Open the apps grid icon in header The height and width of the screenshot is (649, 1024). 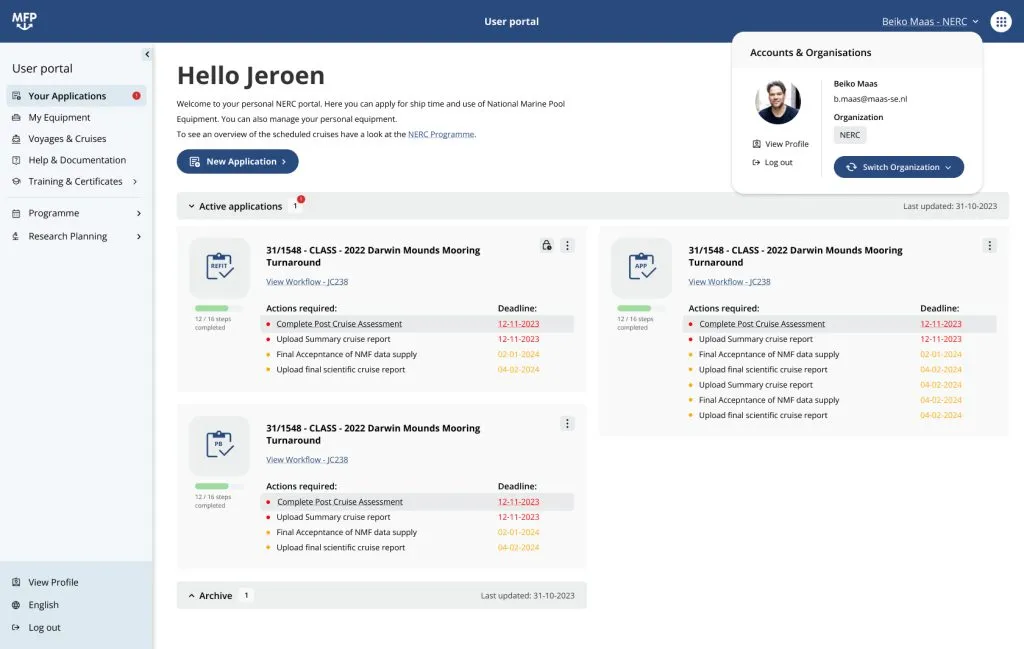pyautogui.click(x=1000, y=22)
